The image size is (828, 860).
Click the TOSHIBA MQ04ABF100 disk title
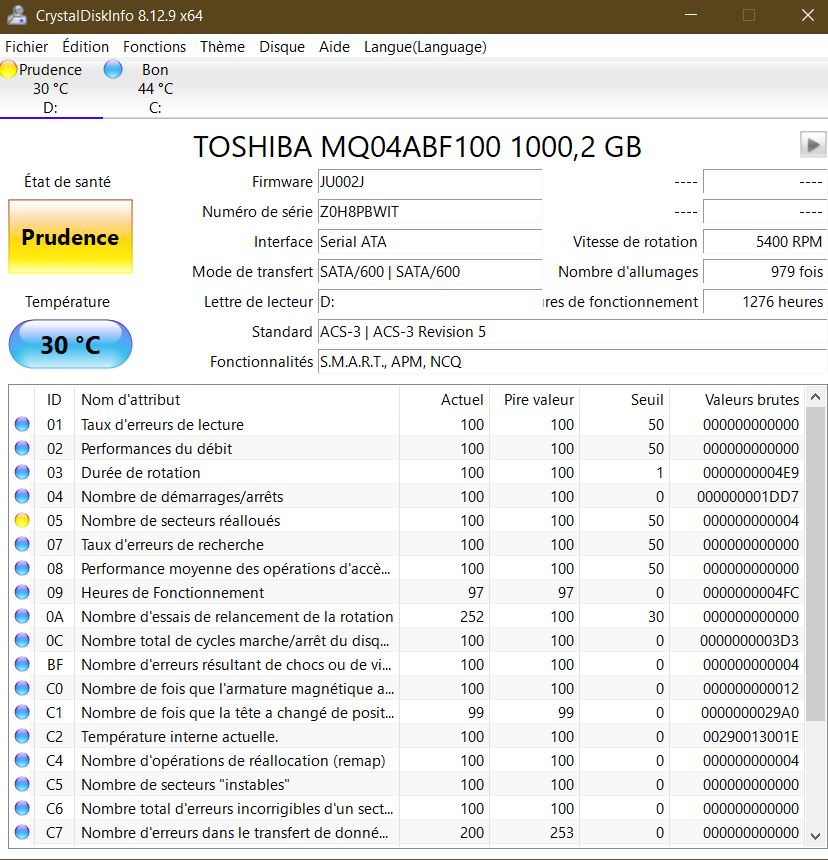pos(417,146)
